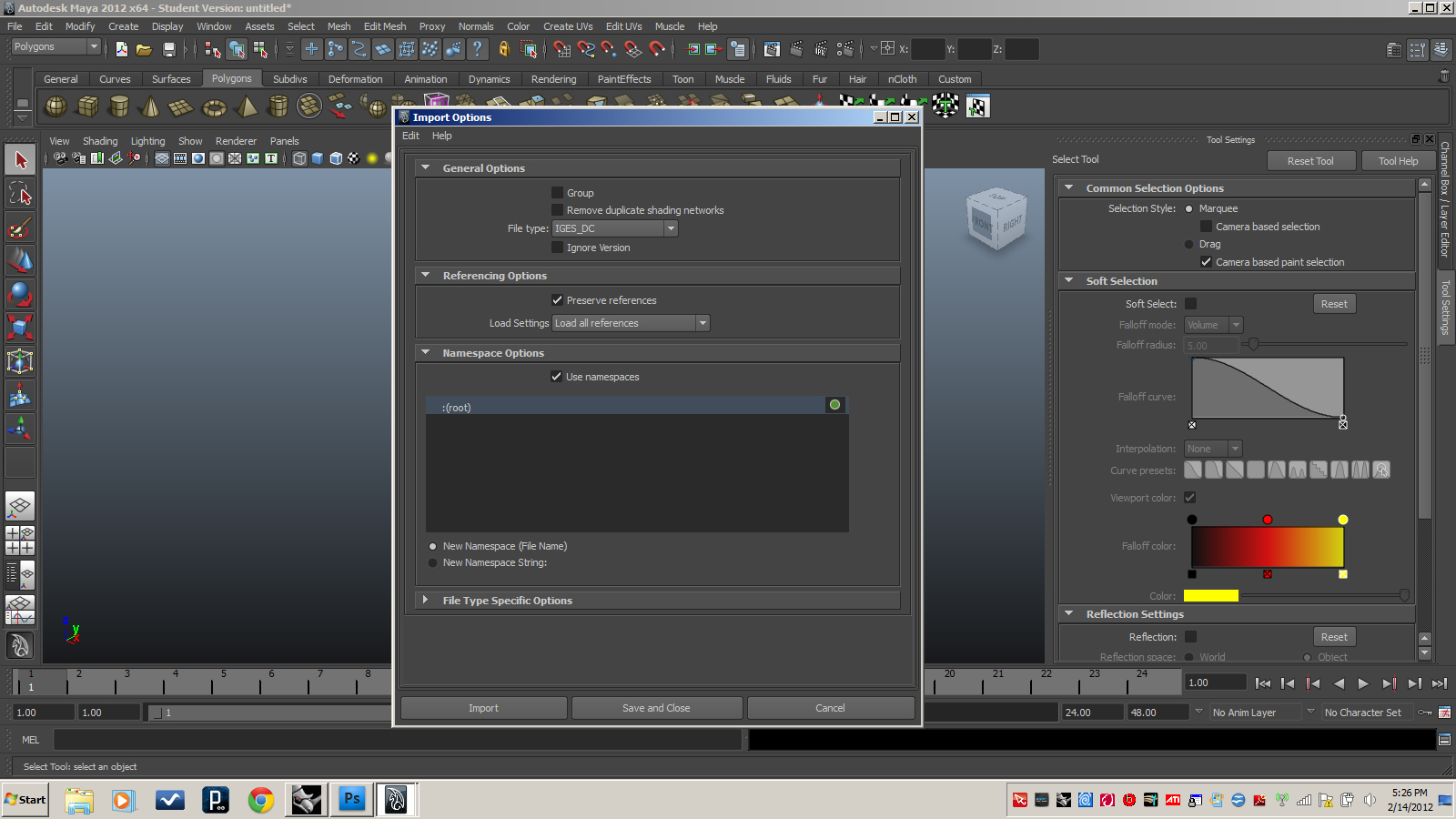Create a Polygon Cone from the shelf
The image size is (1456, 819).
click(x=149, y=106)
